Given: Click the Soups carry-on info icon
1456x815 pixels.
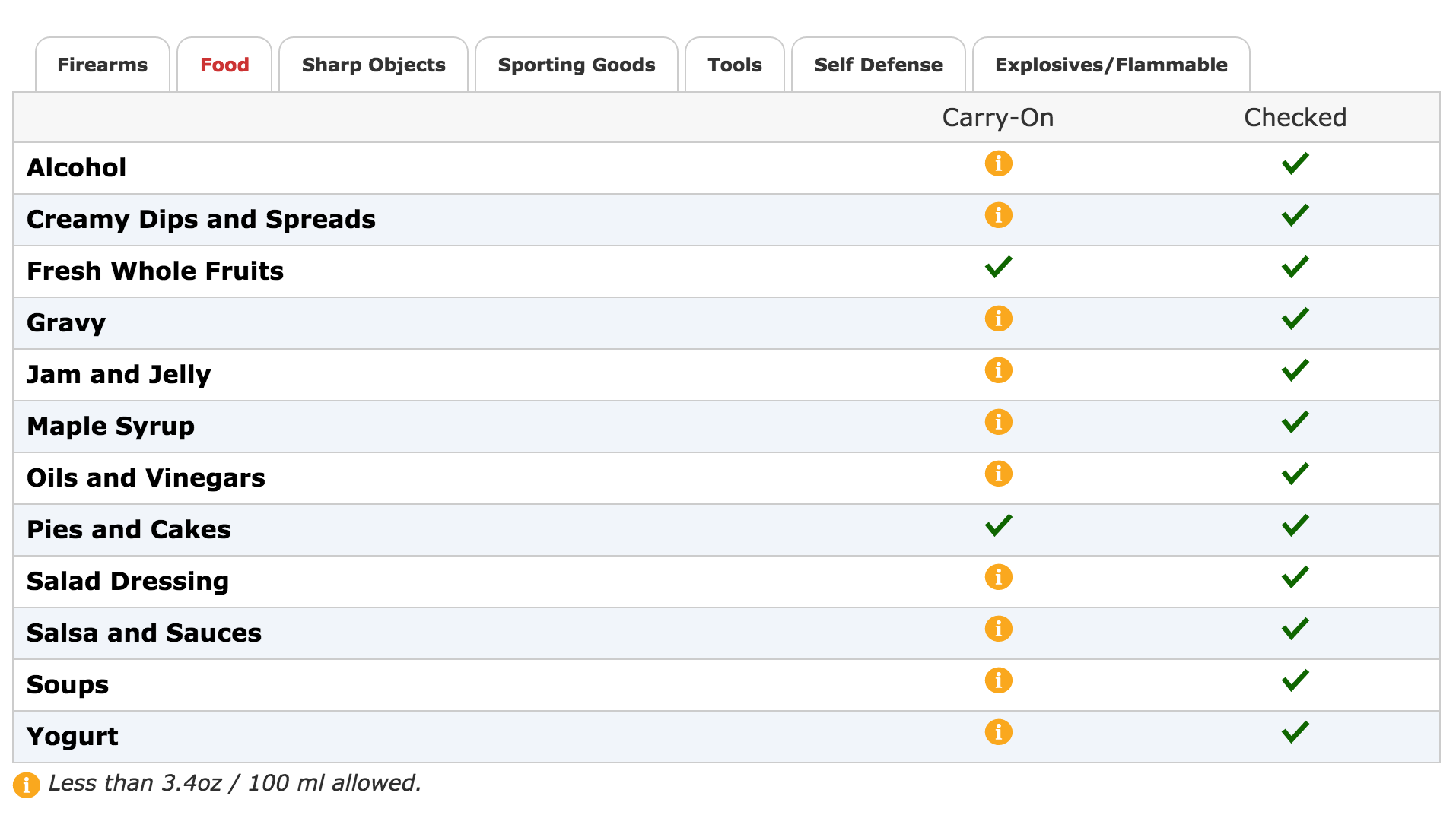Looking at the screenshot, I should click(998, 680).
